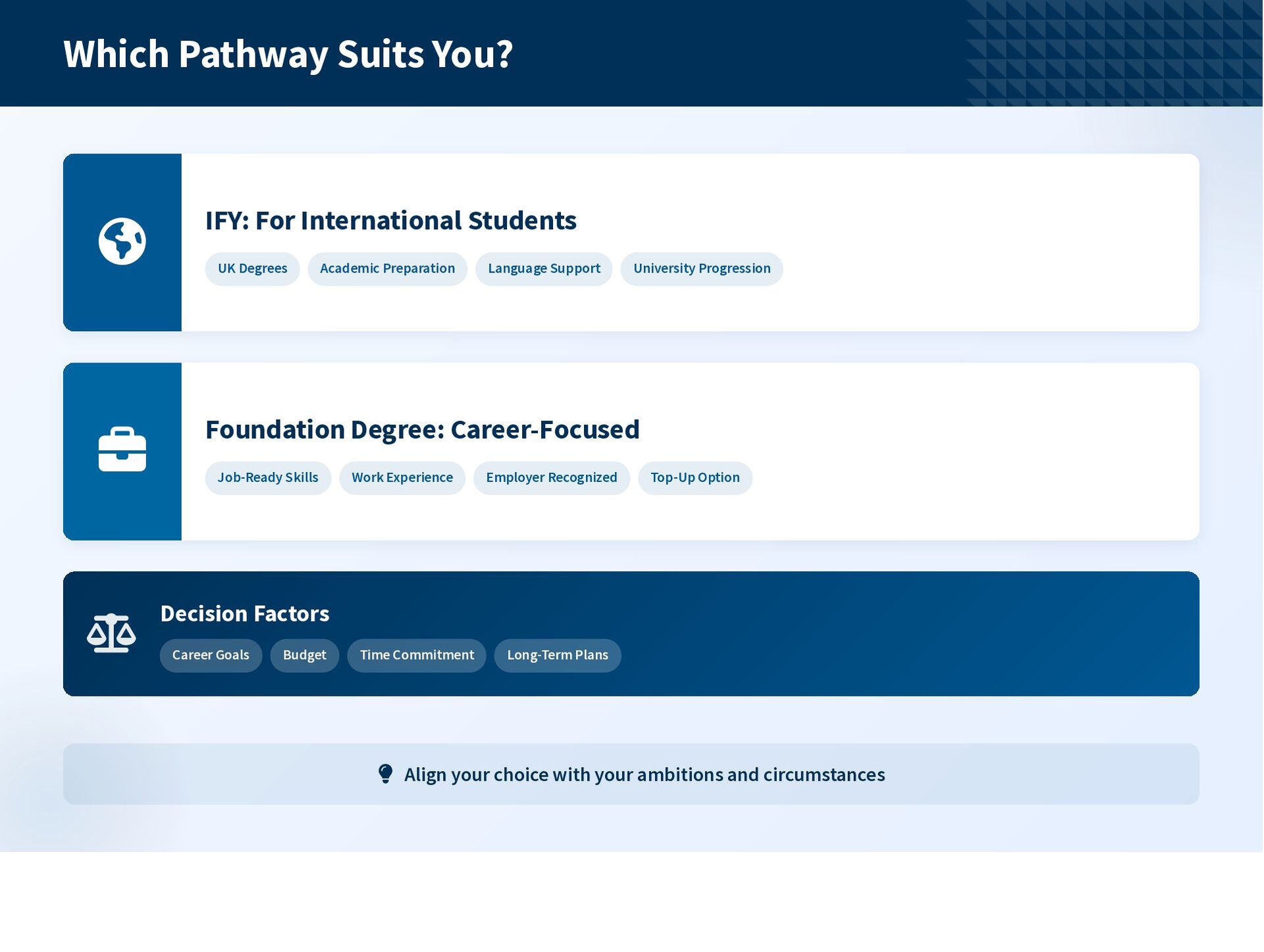Image resolution: width=1264 pixels, height=952 pixels.
Task: Select the Job-Ready Skills tag
Action: point(267,478)
